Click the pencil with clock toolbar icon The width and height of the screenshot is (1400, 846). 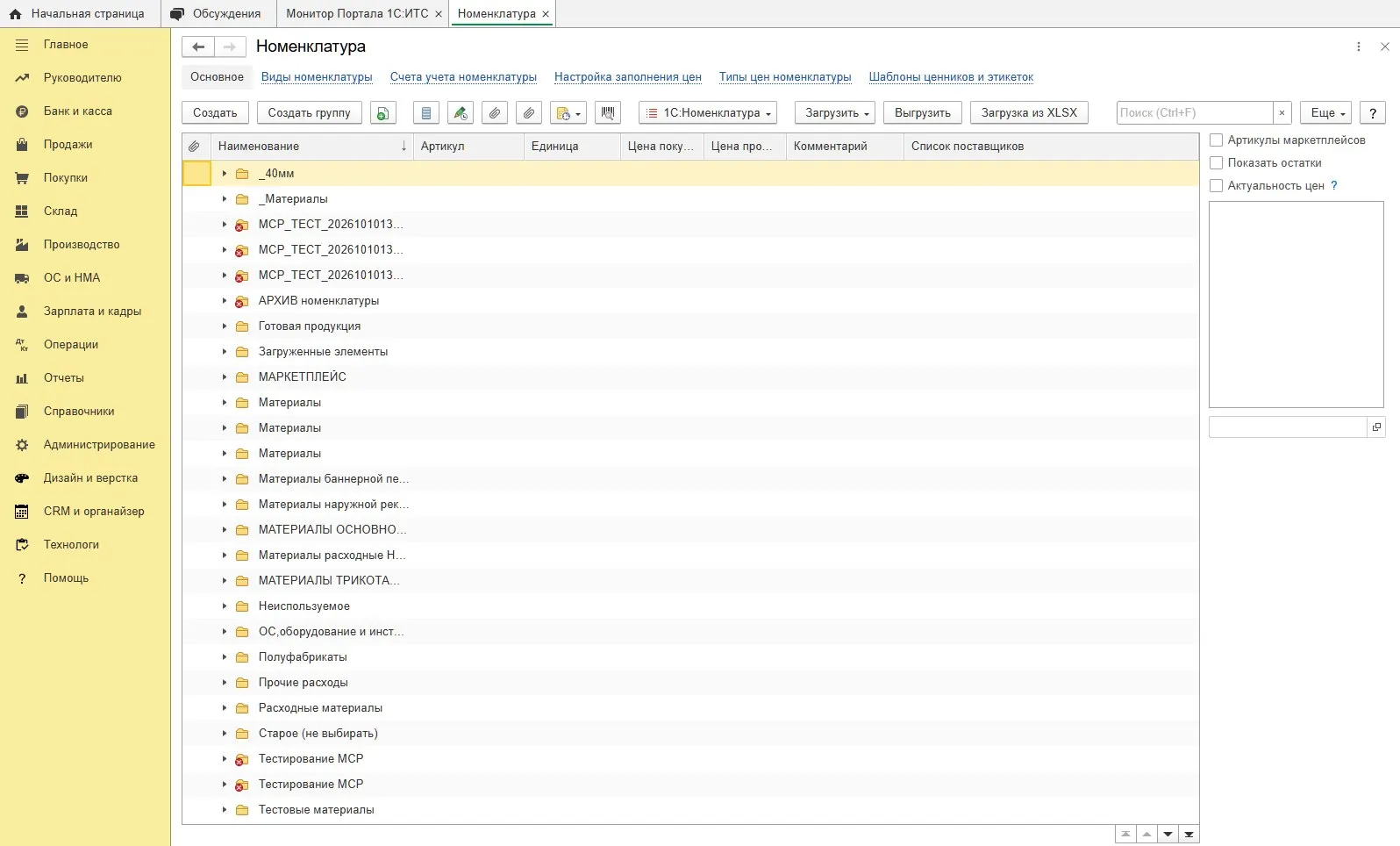tap(461, 113)
